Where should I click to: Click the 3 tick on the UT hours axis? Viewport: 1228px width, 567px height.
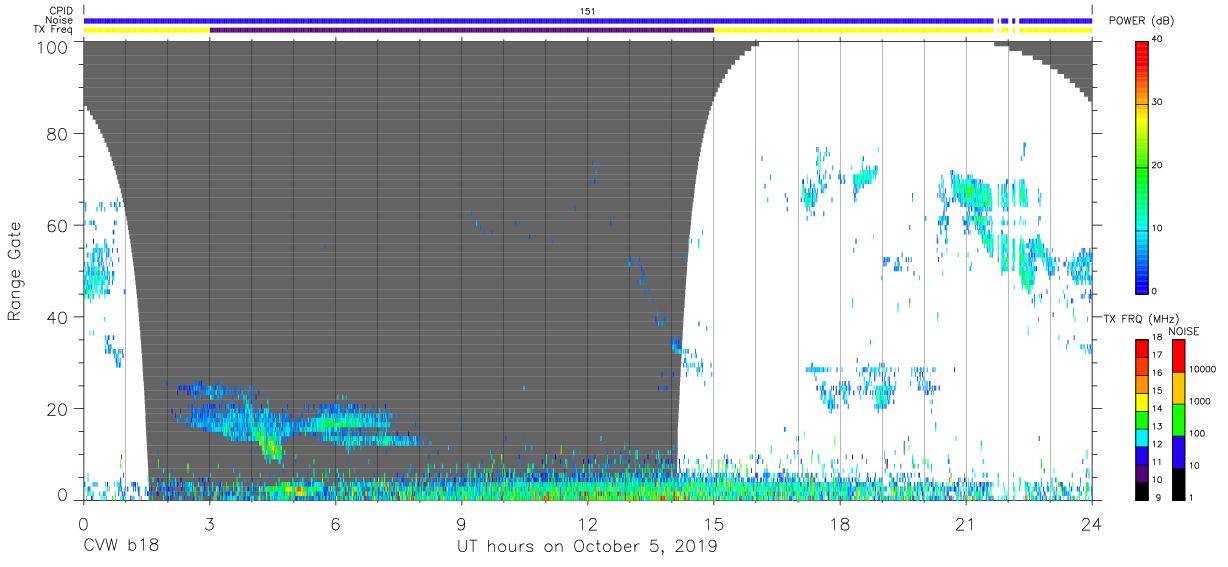tap(210, 524)
